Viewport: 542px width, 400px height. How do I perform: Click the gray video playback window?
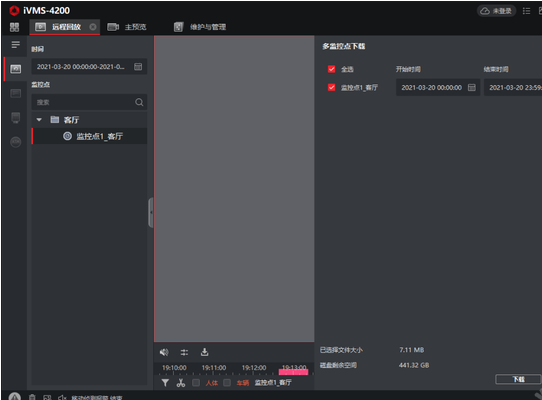click(234, 189)
